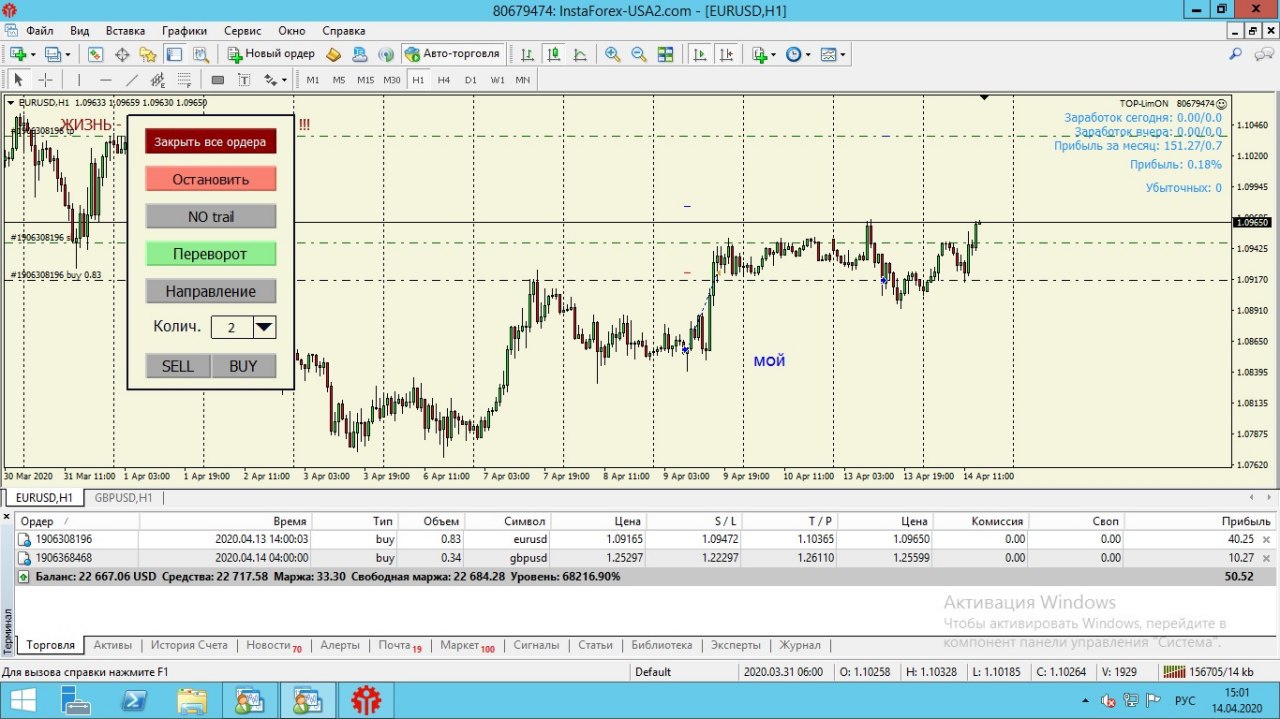Click the SELL button
Image resolution: width=1280 pixels, height=719 pixels.
(178, 366)
